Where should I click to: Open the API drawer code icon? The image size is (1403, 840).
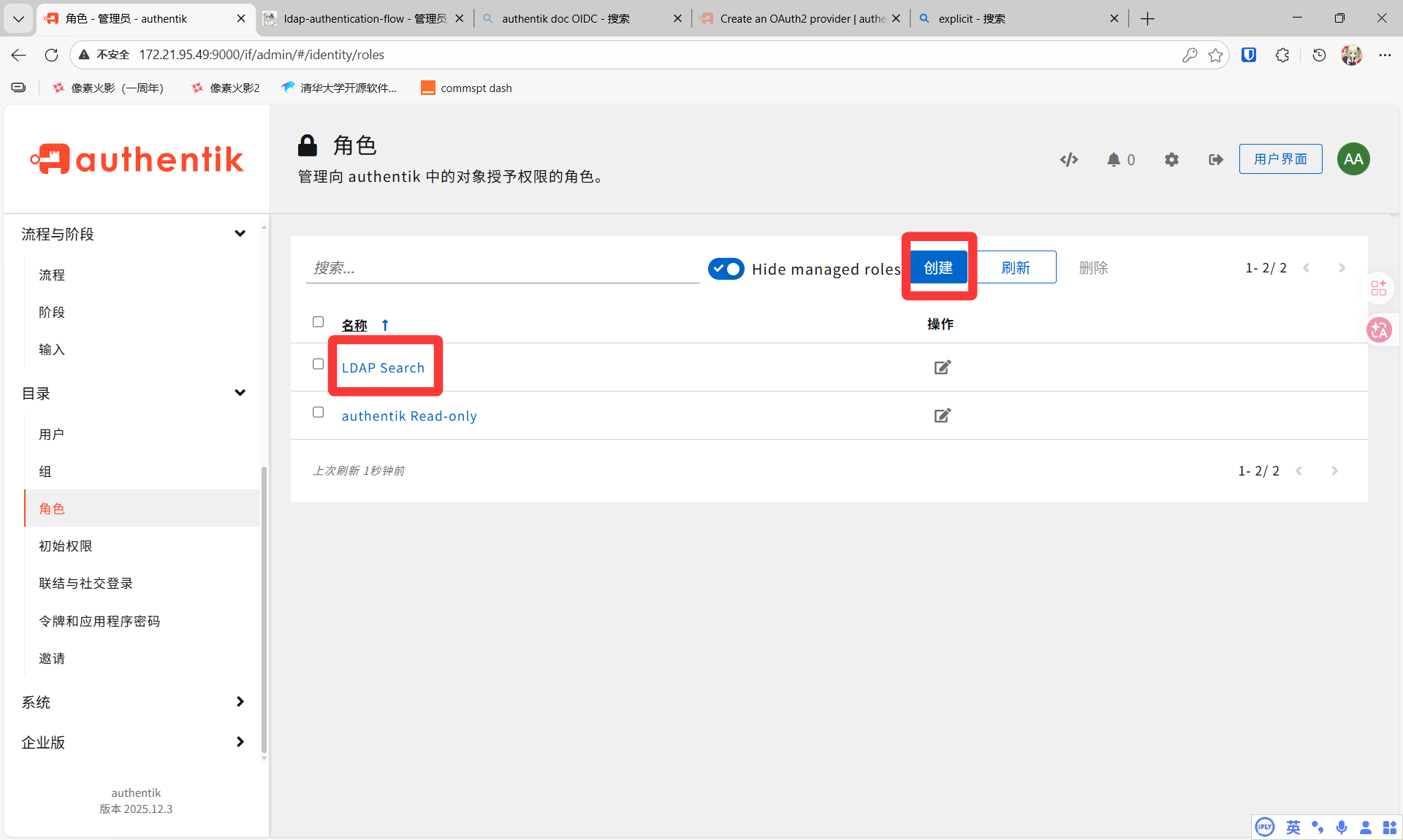coord(1068,159)
